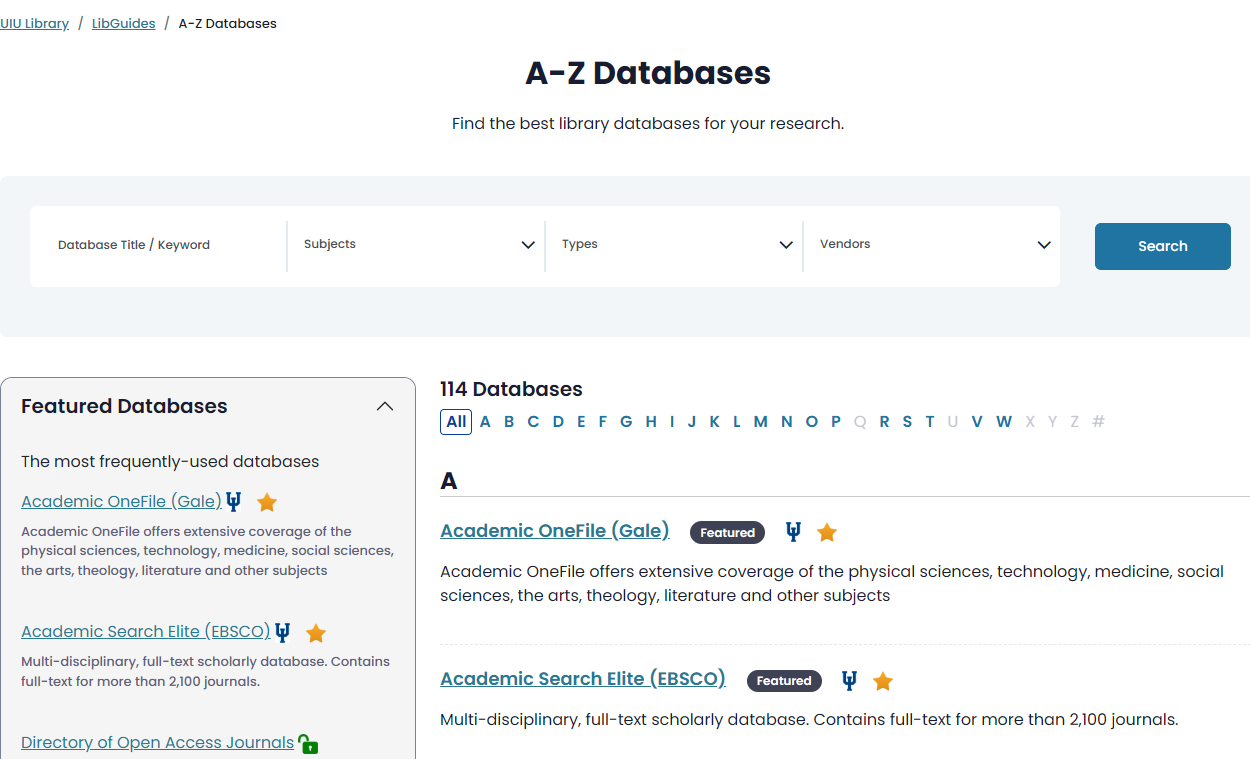Open Directory of Open Access Journals link
This screenshot has width=1250, height=759.
tap(158, 743)
